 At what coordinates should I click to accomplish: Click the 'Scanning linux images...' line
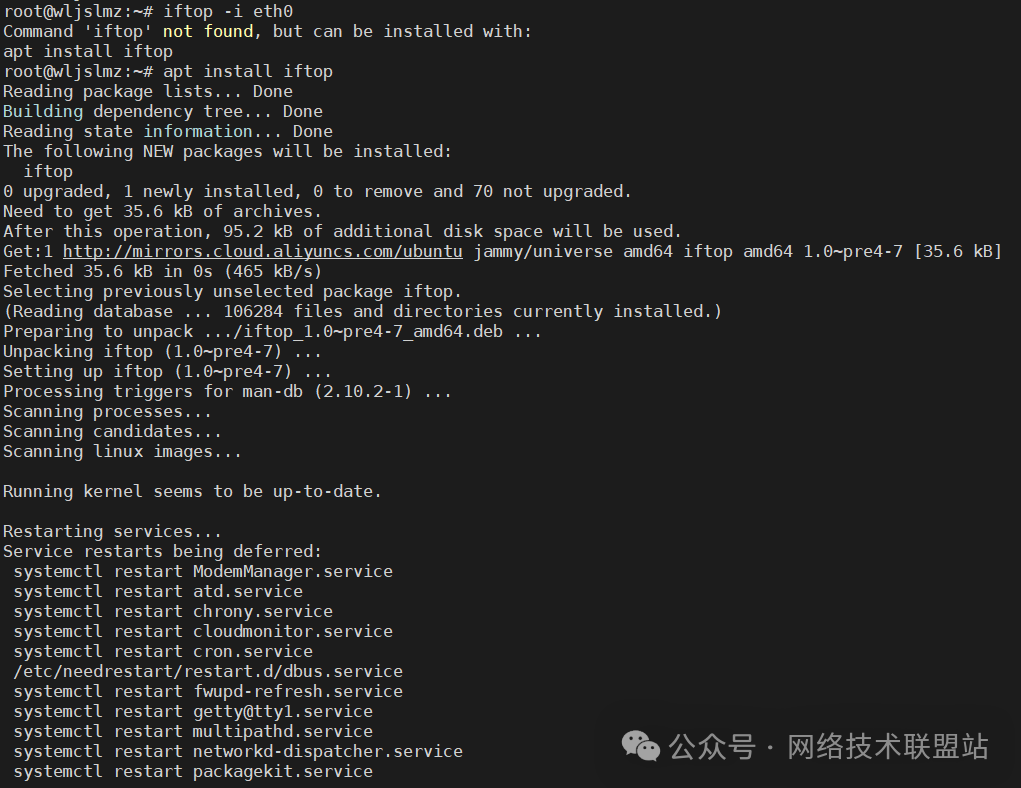pos(122,451)
